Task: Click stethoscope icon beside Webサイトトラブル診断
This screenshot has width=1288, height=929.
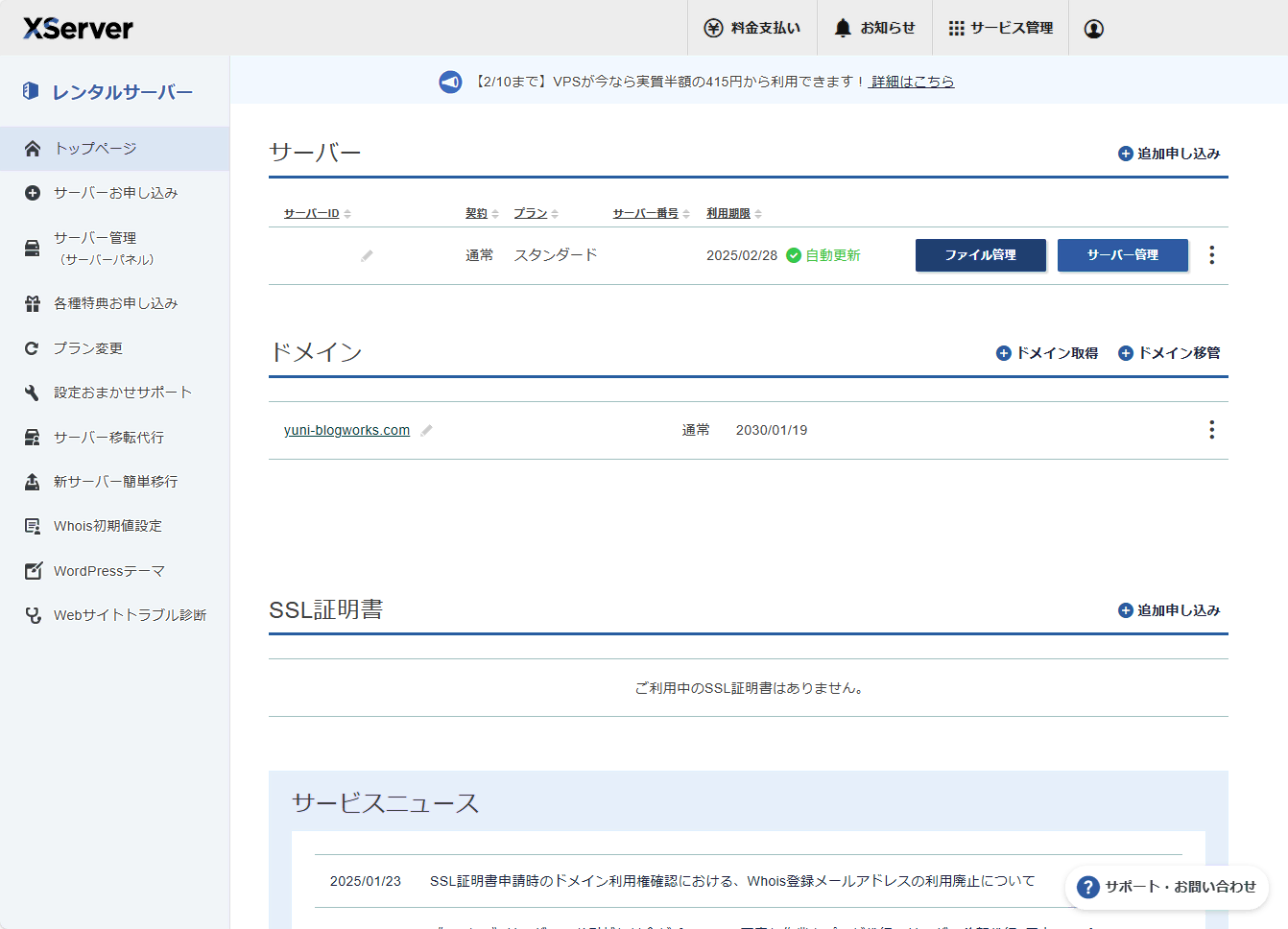Action: click(x=33, y=615)
